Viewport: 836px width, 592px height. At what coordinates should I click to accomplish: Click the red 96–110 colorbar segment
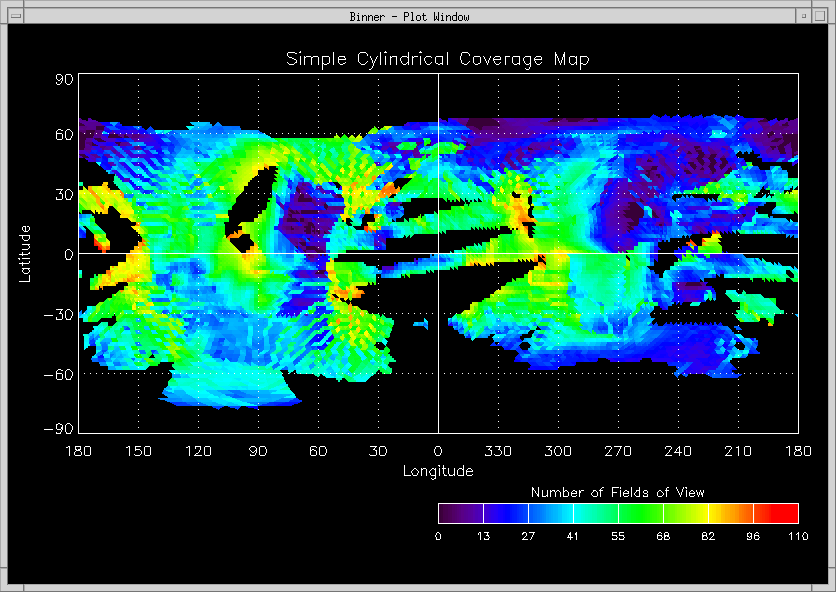click(x=775, y=513)
